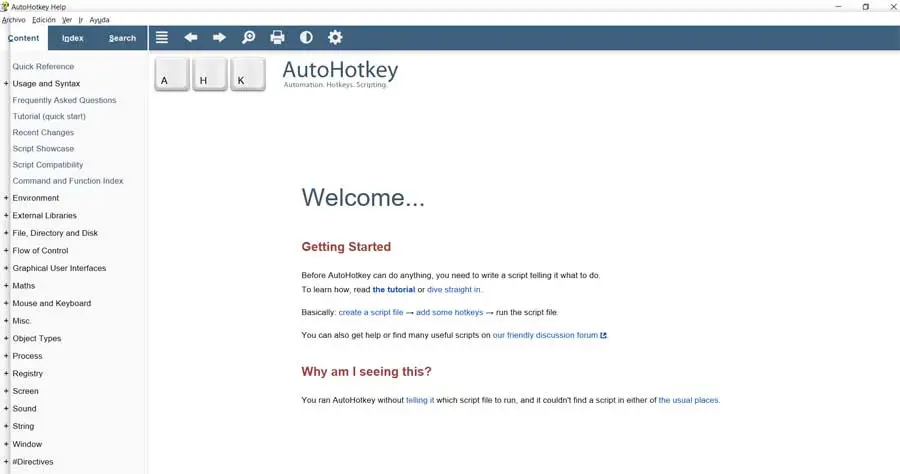
Task: Expand the Sound tree node
Action: coord(6,409)
